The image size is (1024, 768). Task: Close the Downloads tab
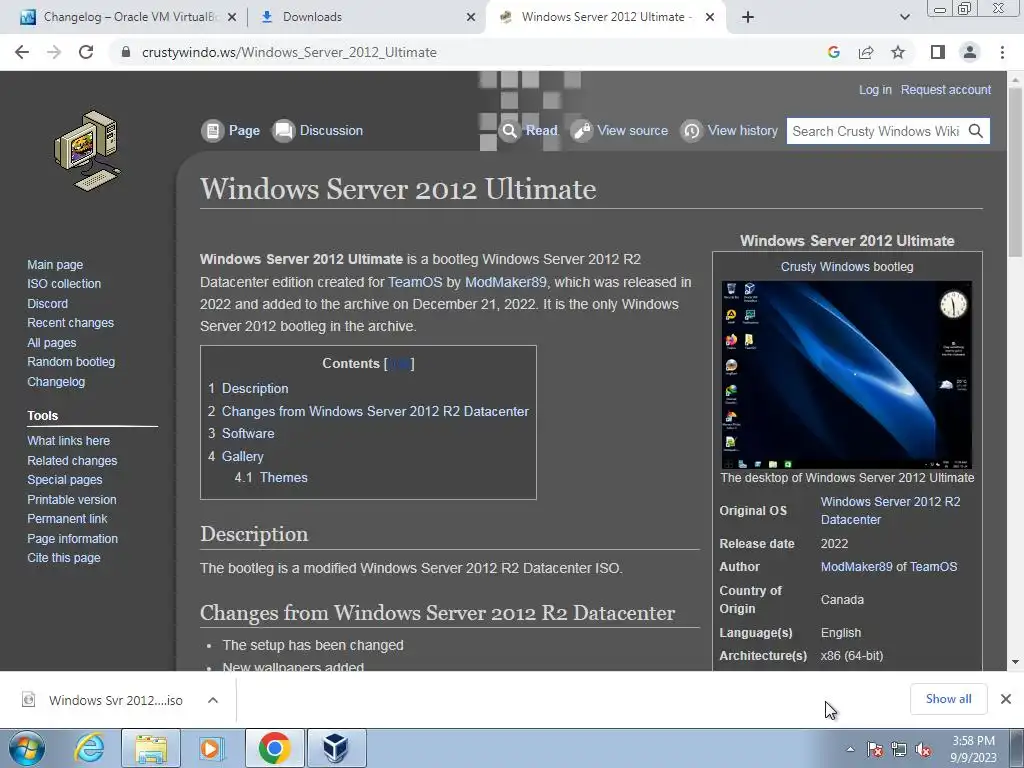coord(470,17)
